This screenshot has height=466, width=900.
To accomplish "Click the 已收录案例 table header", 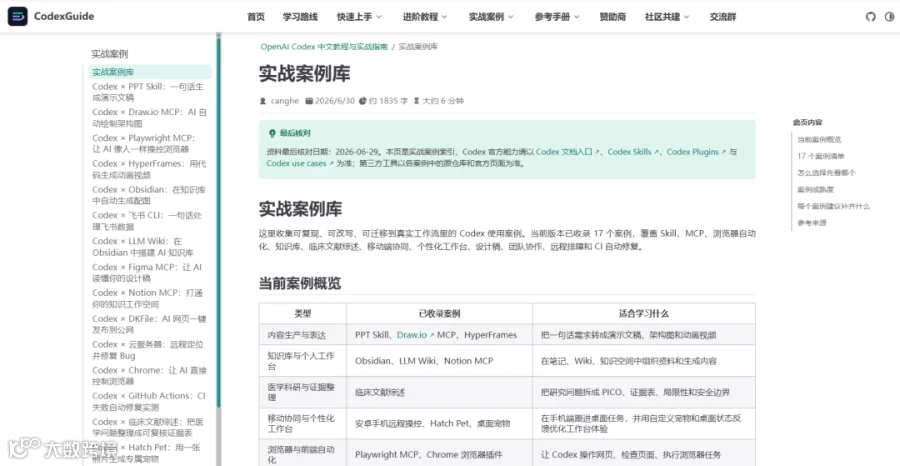I will (x=439, y=314).
